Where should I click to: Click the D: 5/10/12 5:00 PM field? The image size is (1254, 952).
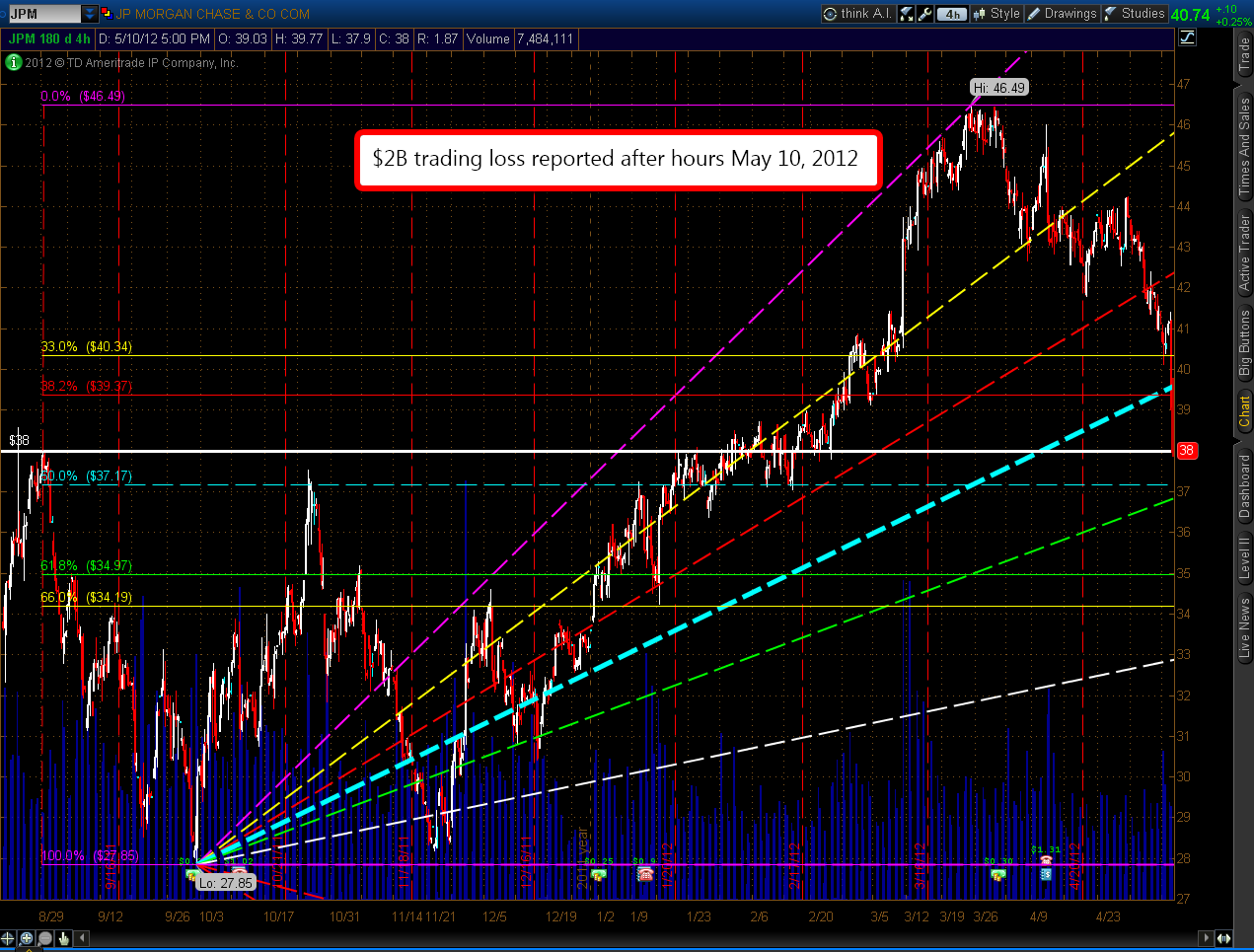coord(154,38)
